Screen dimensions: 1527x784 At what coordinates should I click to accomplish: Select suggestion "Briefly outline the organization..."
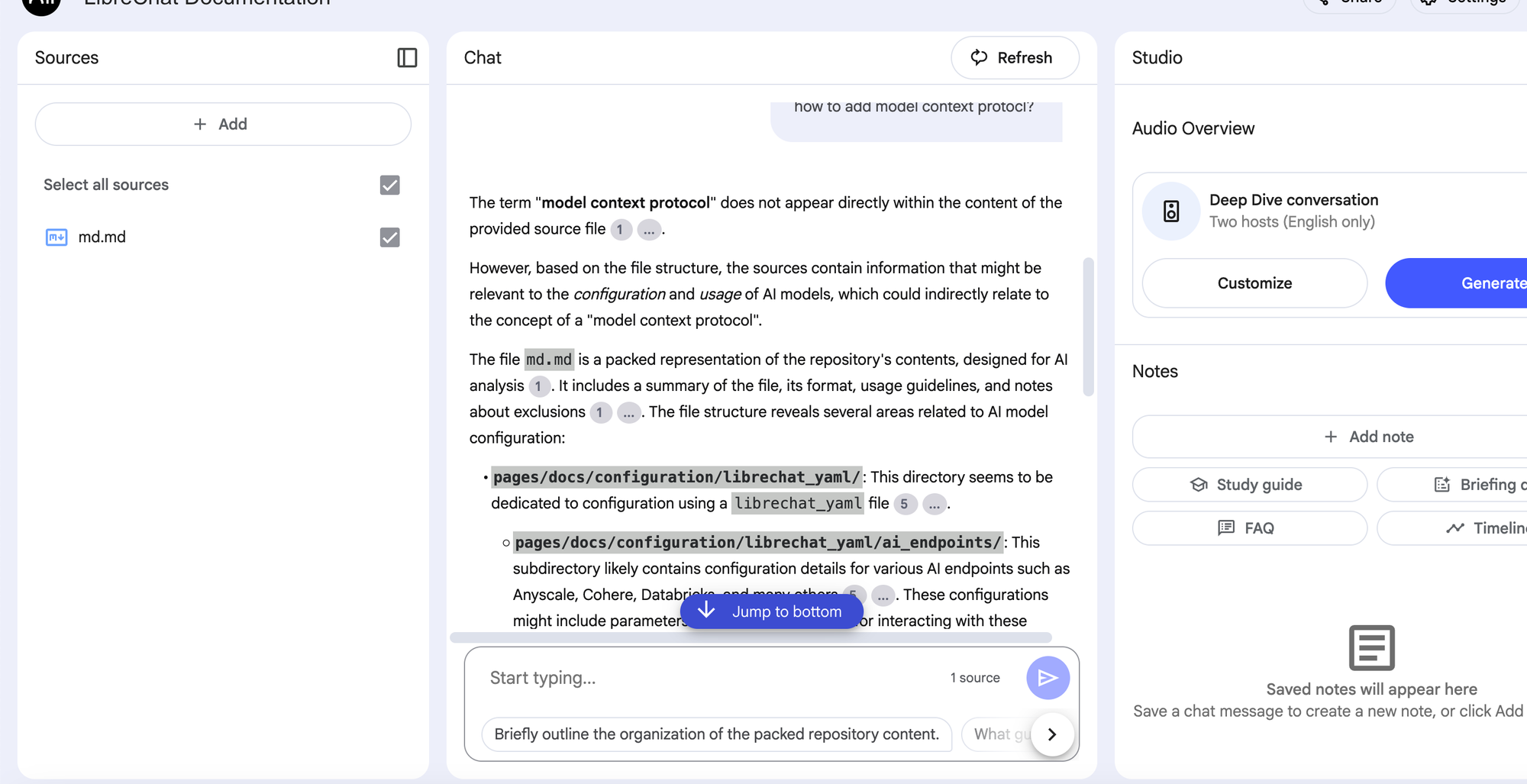click(x=716, y=734)
